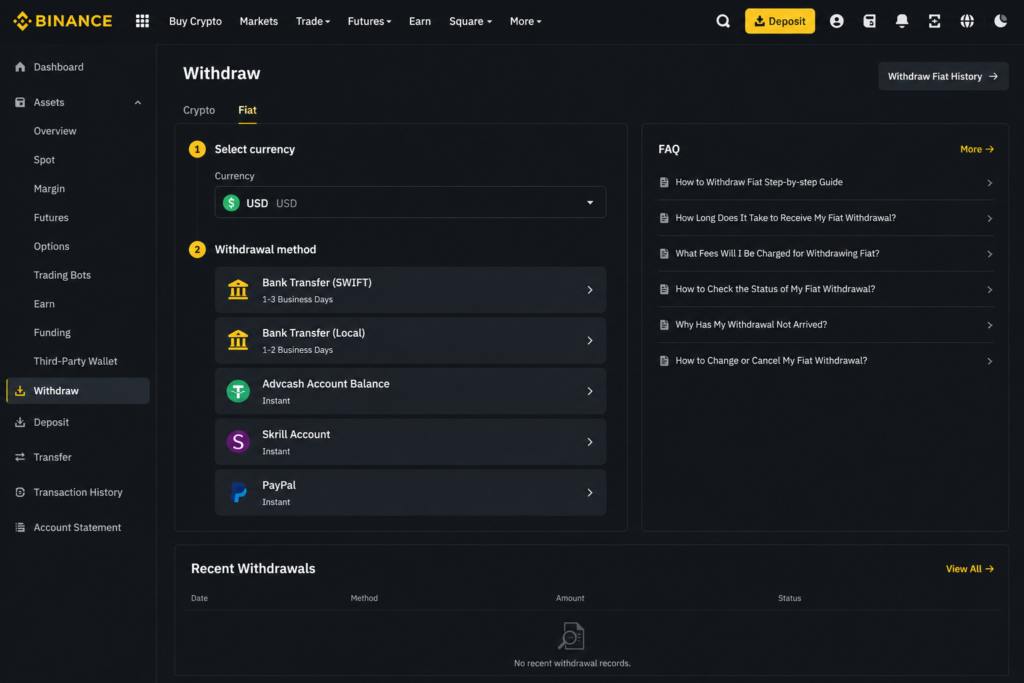Go to Overview under Assets

[x=55, y=131]
